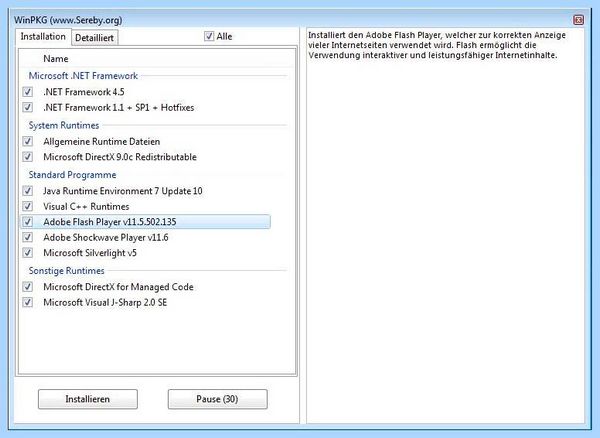Uncheck Java Runtime Environment 7 Update 10
The height and width of the screenshot is (438, 600).
pyautogui.click(x=28, y=191)
